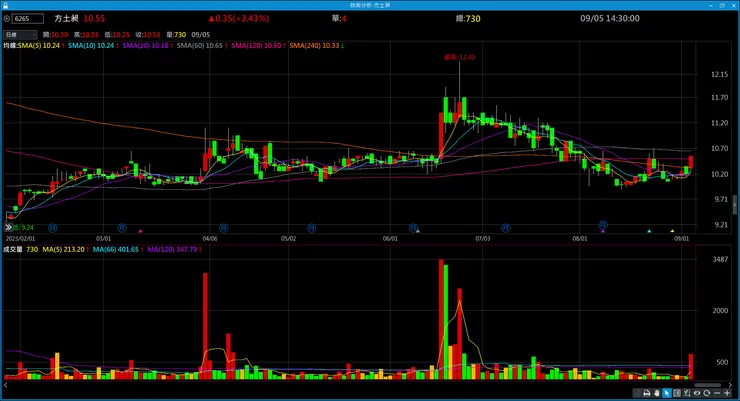Click the right scroll arrow at bottom
Screen dimensions: 740x401
point(730,385)
